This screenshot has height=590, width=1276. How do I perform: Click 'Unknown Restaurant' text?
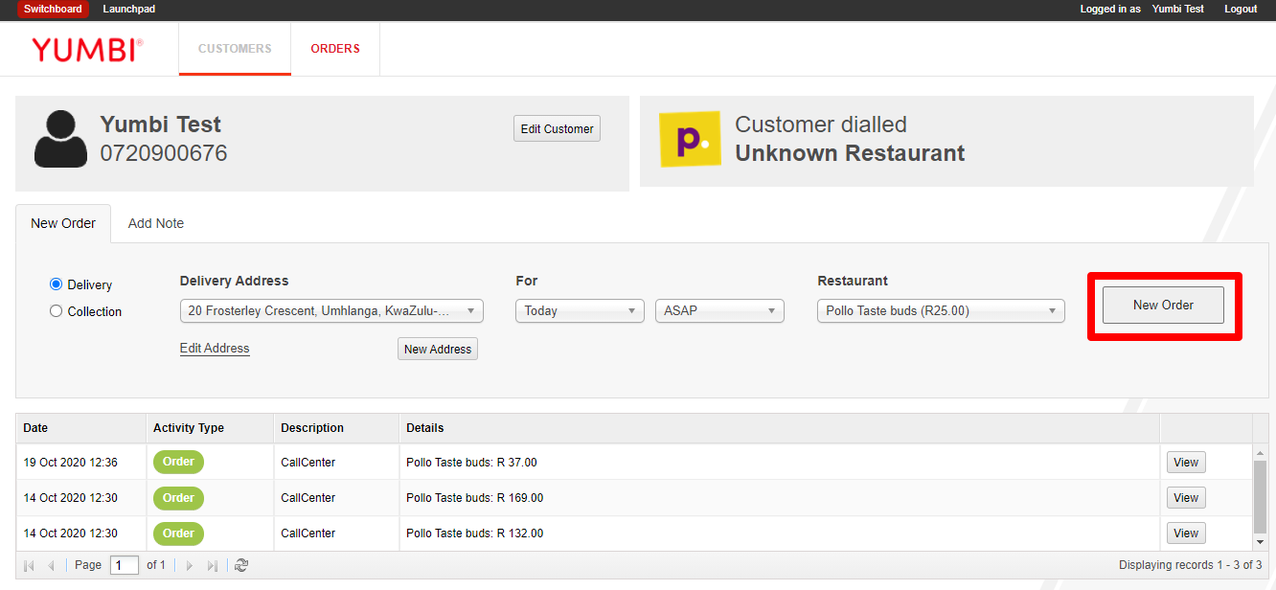pyautogui.click(x=850, y=153)
